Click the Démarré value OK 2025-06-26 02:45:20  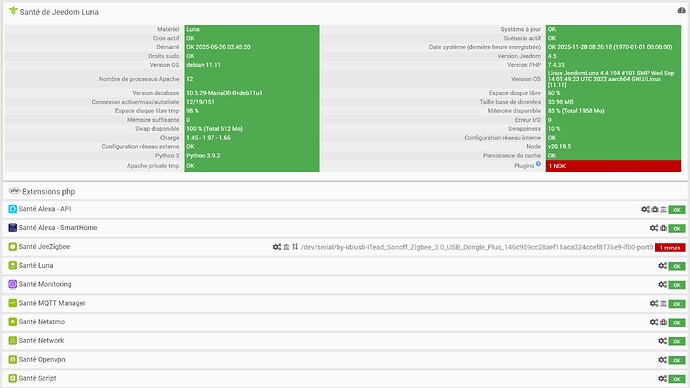point(218,47)
